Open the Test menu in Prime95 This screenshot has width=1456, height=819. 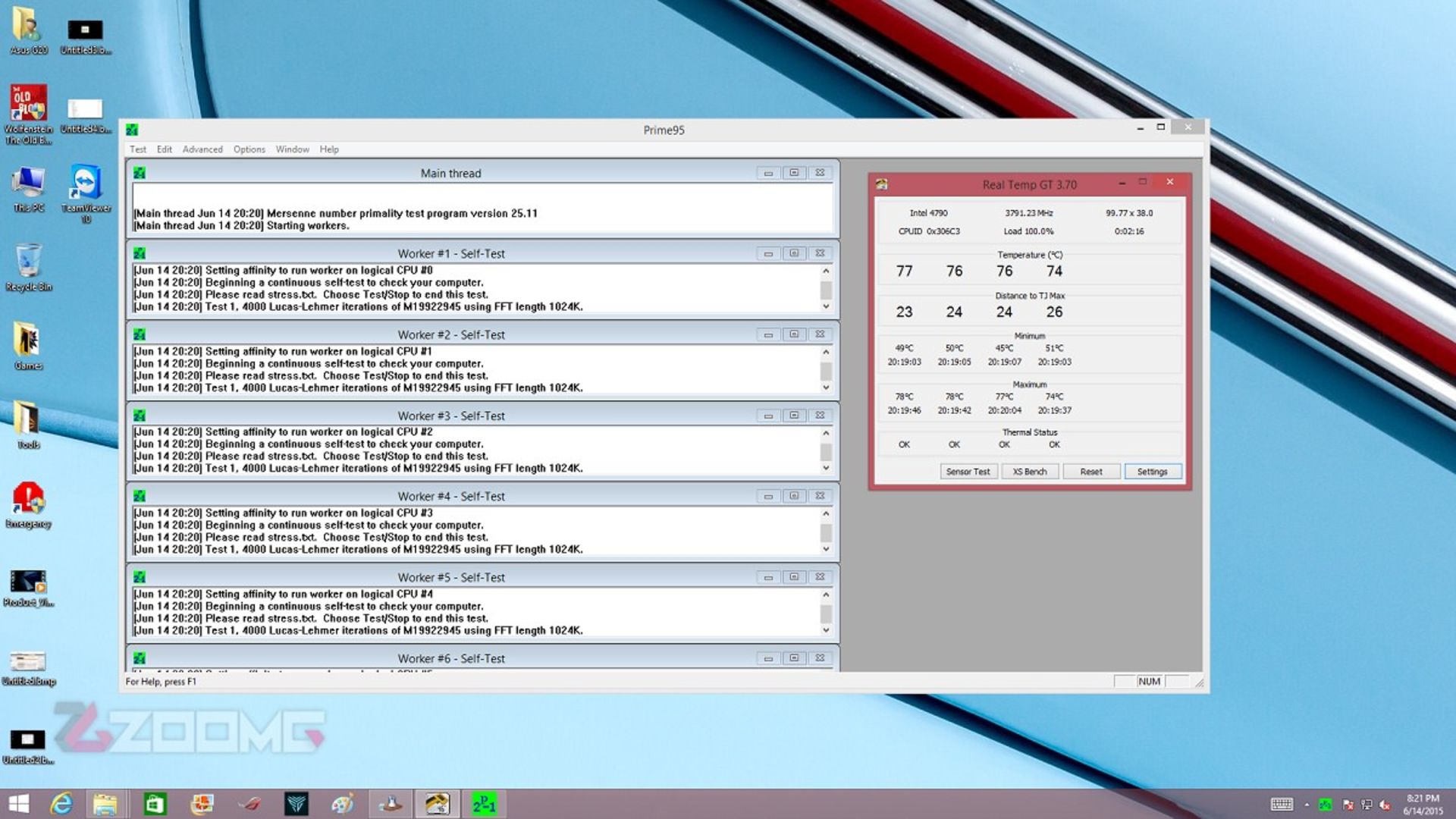click(137, 149)
